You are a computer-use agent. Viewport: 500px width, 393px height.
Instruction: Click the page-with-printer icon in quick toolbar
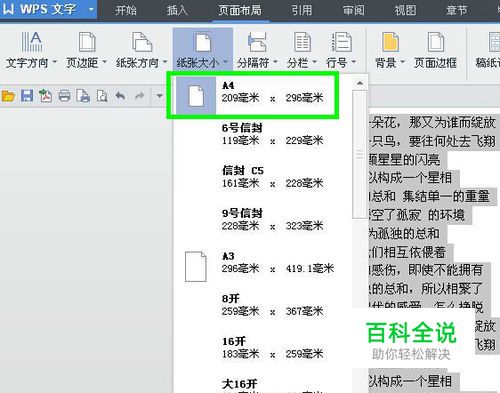(x=83, y=96)
